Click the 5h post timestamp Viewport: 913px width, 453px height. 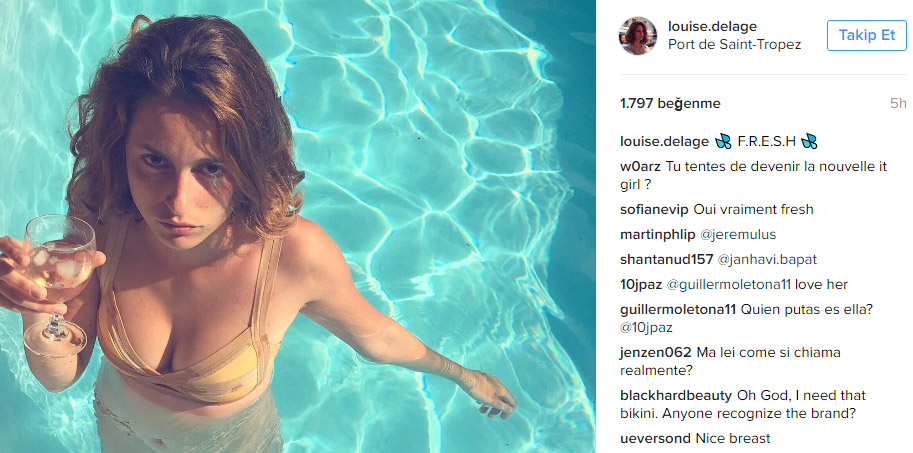click(x=898, y=104)
